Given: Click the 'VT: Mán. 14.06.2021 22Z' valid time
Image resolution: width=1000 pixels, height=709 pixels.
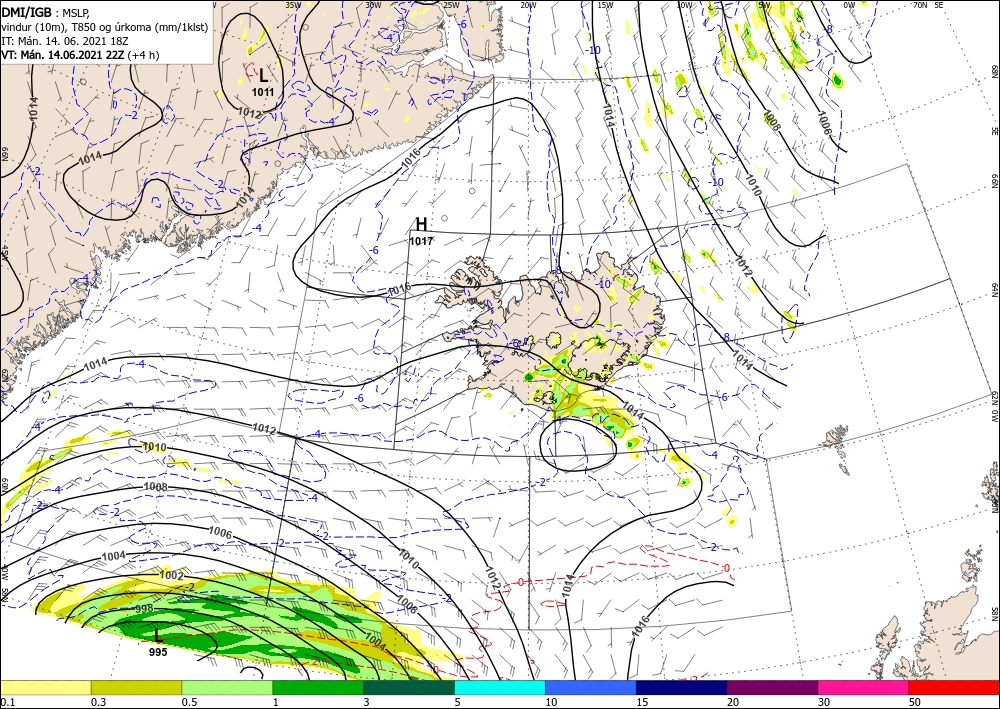Looking at the screenshot, I should pos(63,55).
